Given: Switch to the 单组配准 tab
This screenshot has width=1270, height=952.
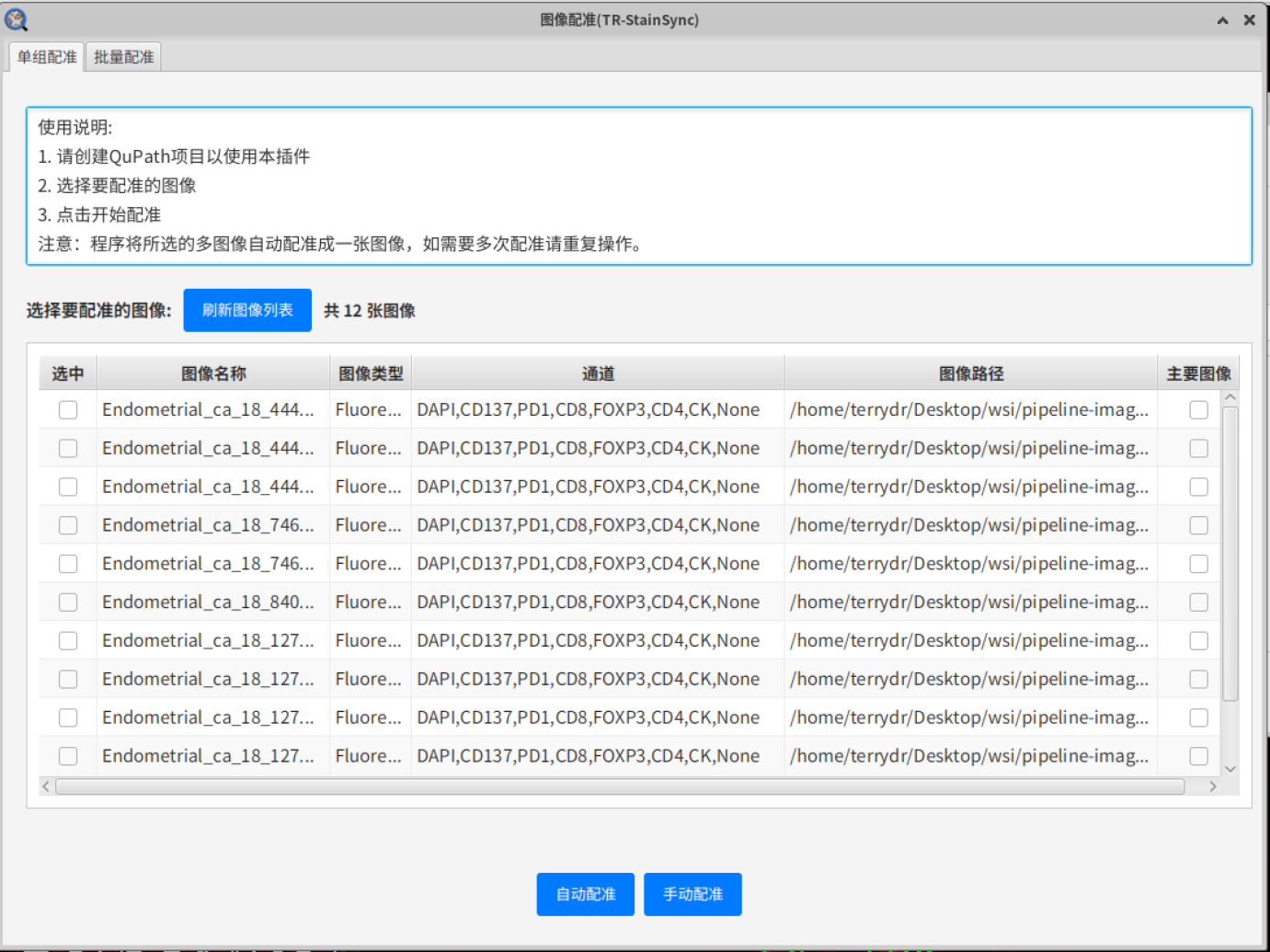Looking at the screenshot, I should tap(47, 57).
